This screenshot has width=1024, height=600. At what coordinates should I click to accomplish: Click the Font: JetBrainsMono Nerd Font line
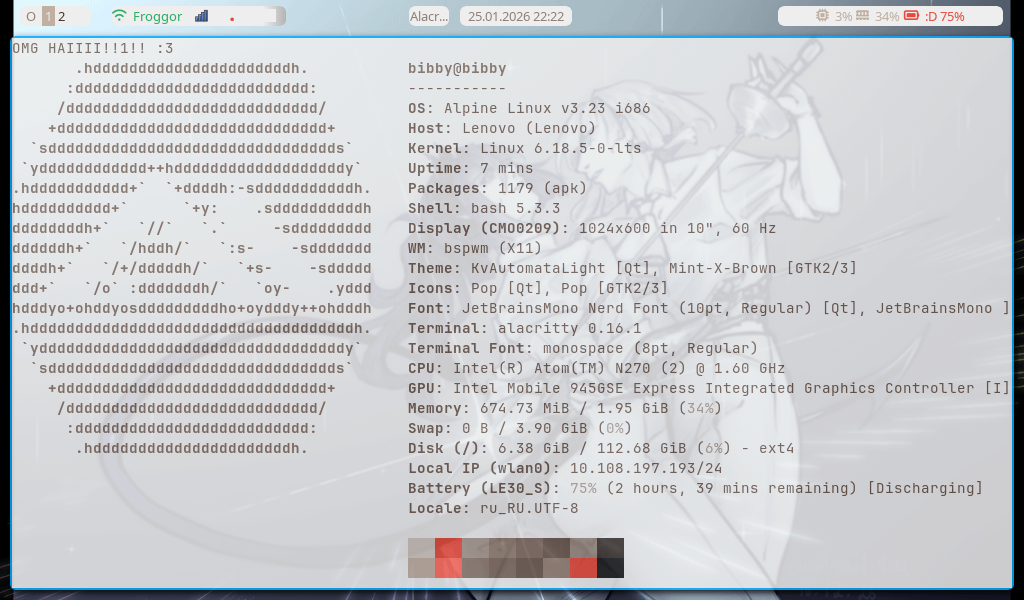coord(709,308)
